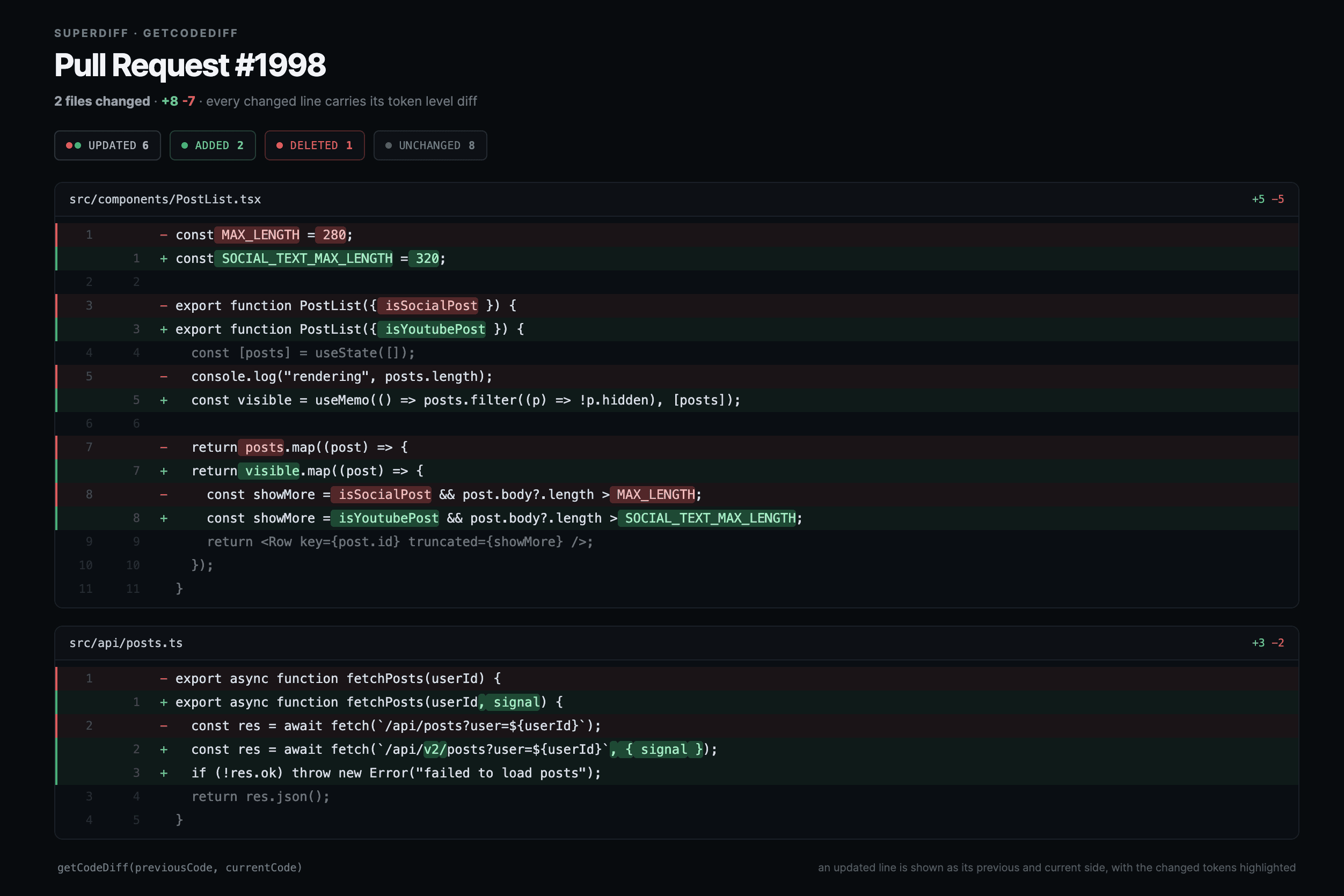Viewport: 1344px width, 896px height.
Task: Click the -7 deletions count in the summary
Action: [x=188, y=101]
